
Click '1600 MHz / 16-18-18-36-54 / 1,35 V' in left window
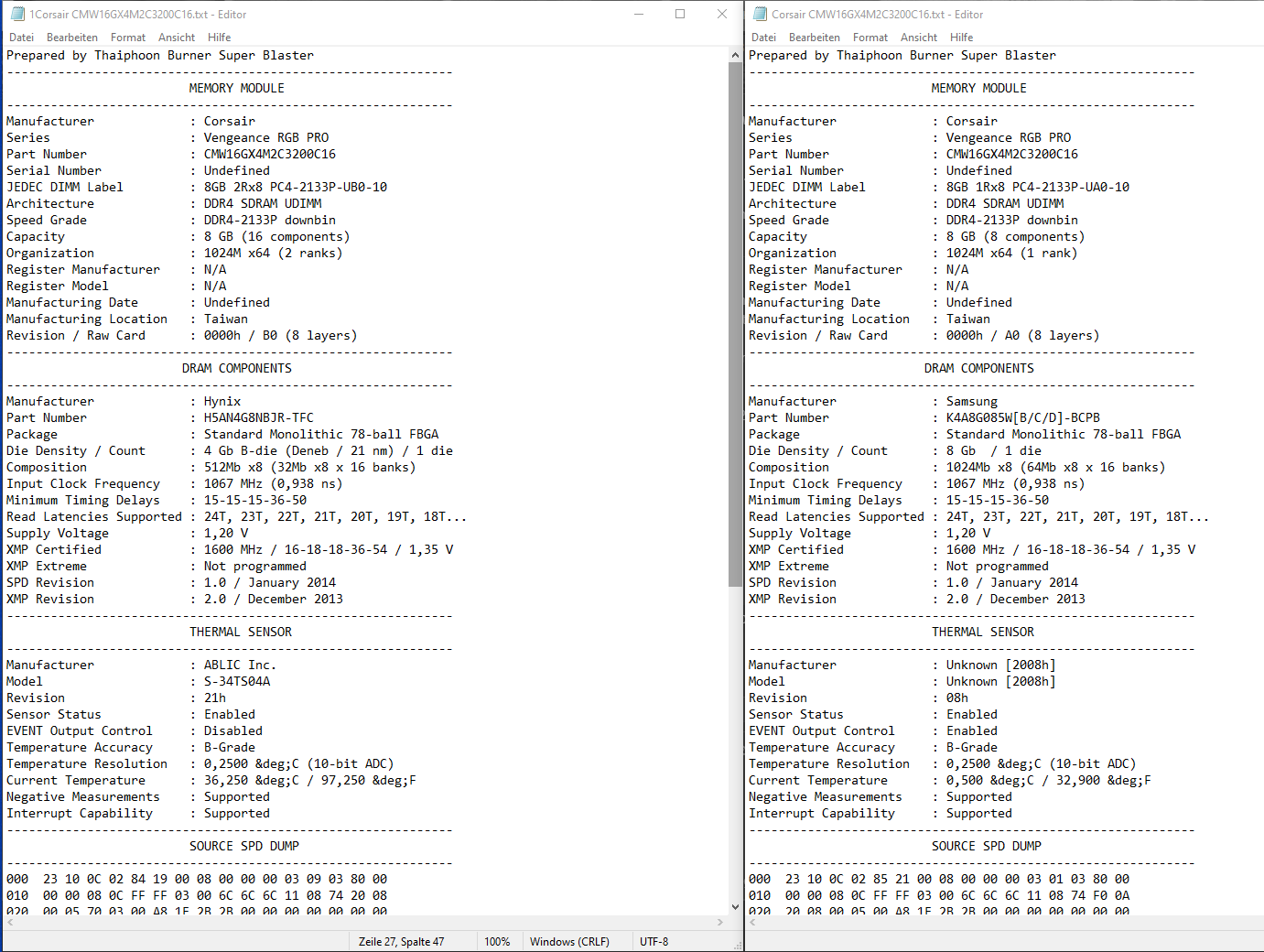pos(329,549)
